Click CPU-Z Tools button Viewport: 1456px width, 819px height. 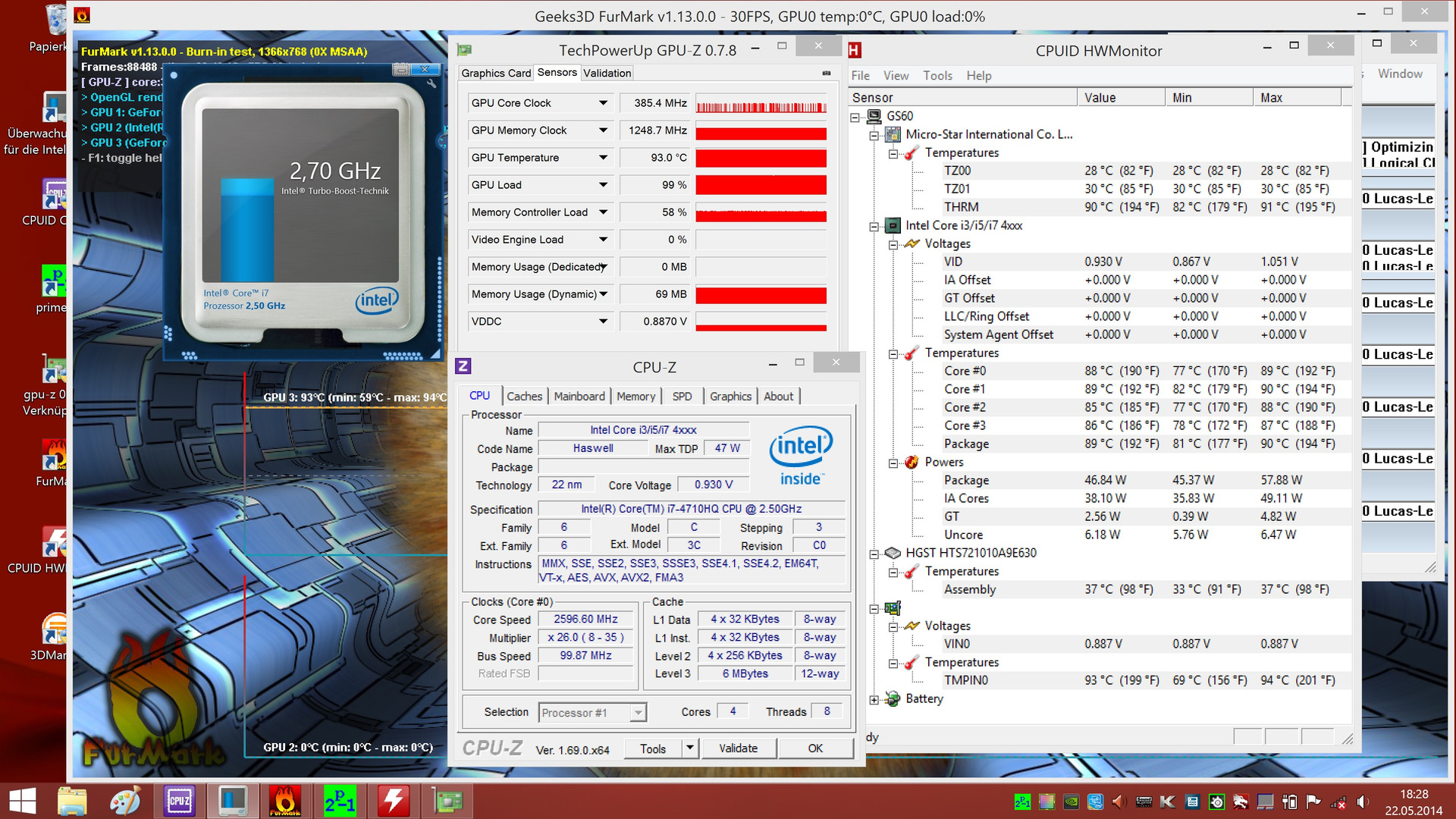pos(652,748)
